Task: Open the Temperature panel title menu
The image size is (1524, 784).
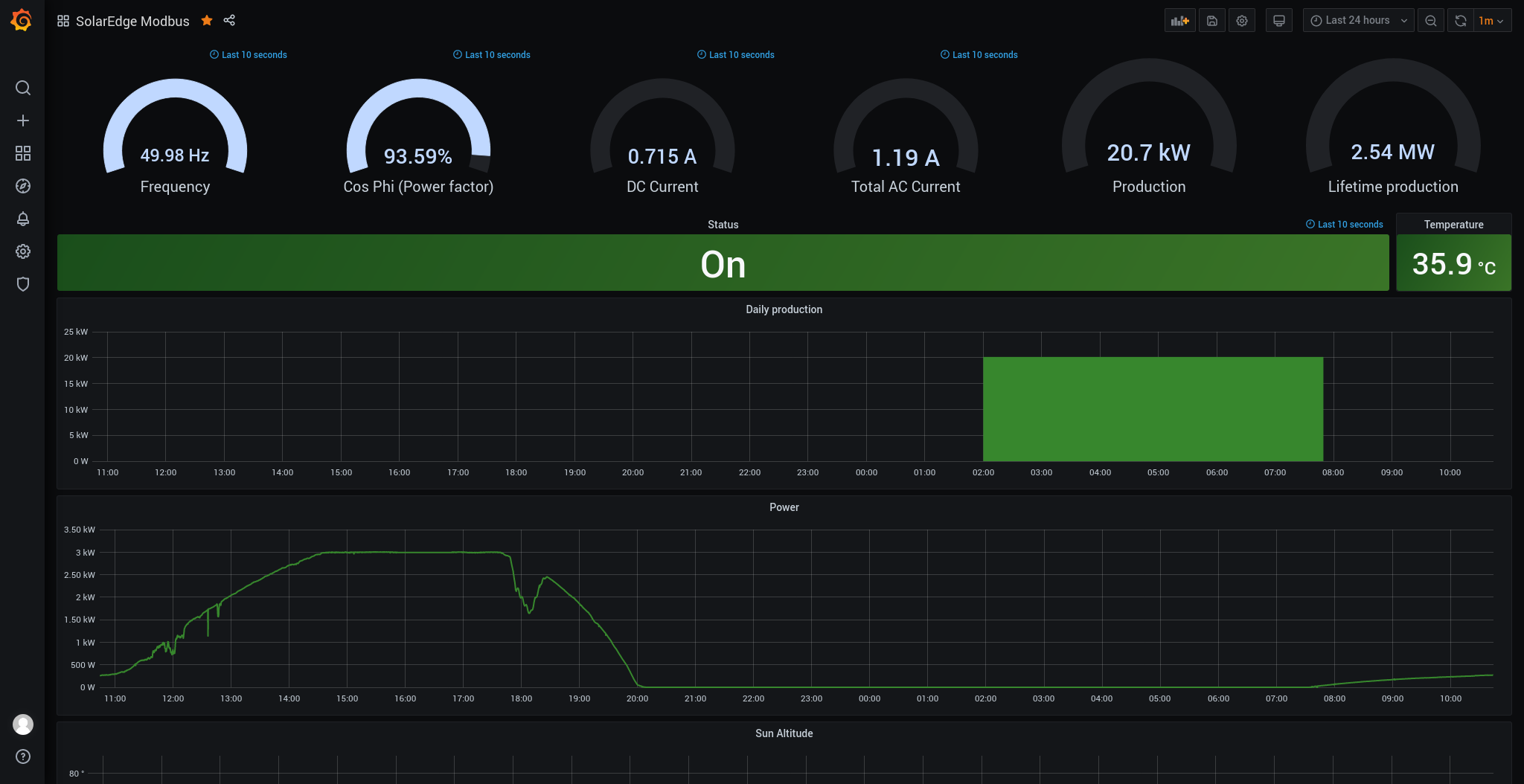Action: point(1453,225)
